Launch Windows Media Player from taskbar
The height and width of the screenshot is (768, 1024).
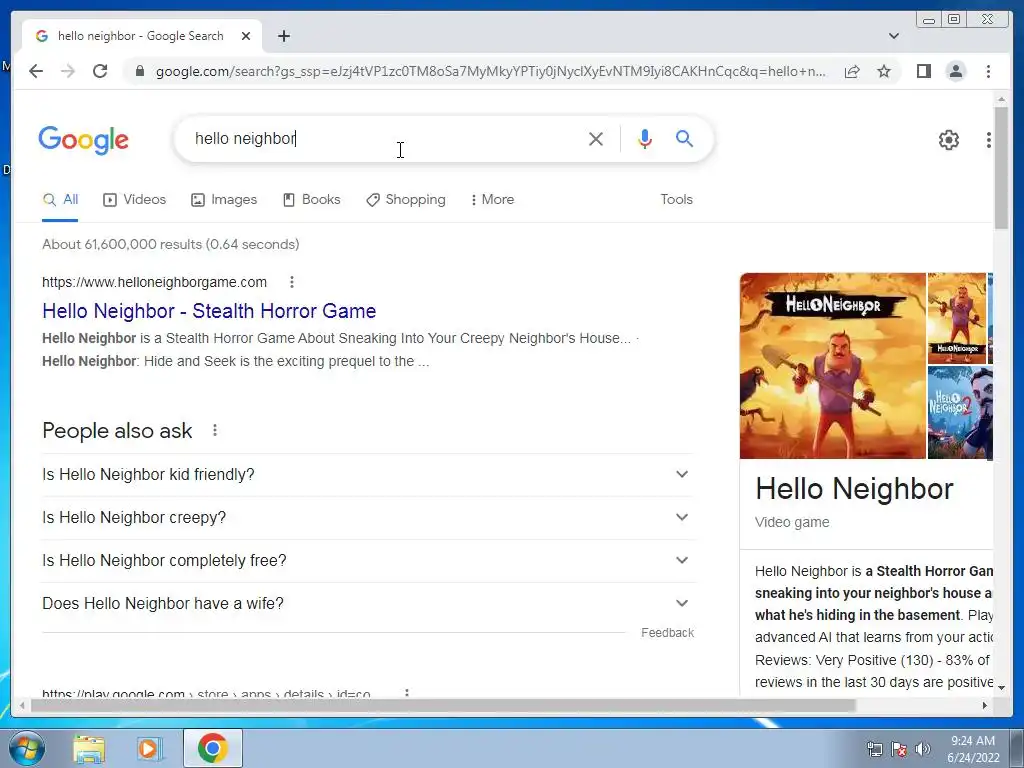pos(149,748)
